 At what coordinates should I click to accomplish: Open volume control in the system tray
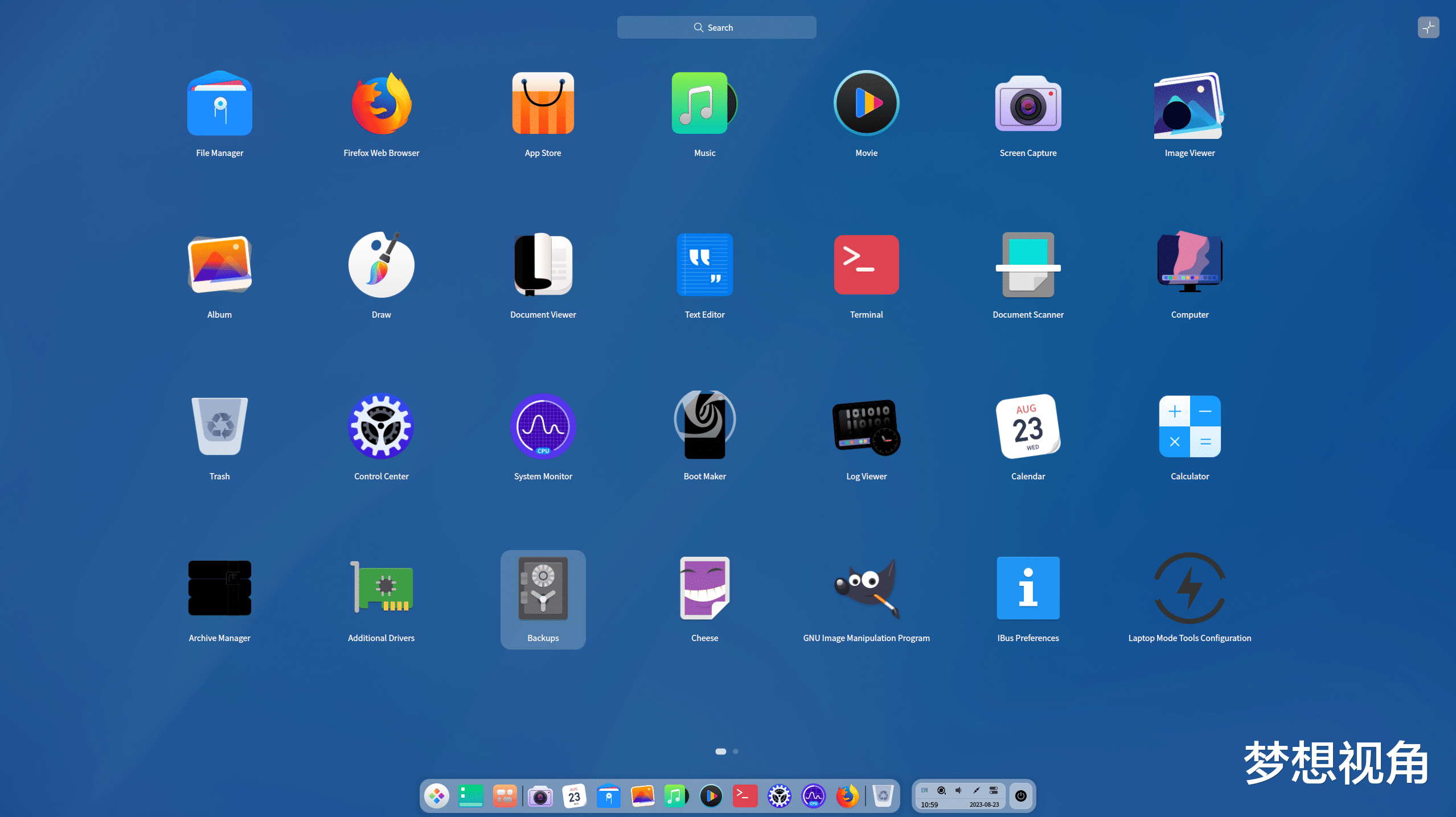pyautogui.click(x=958, y=790)
